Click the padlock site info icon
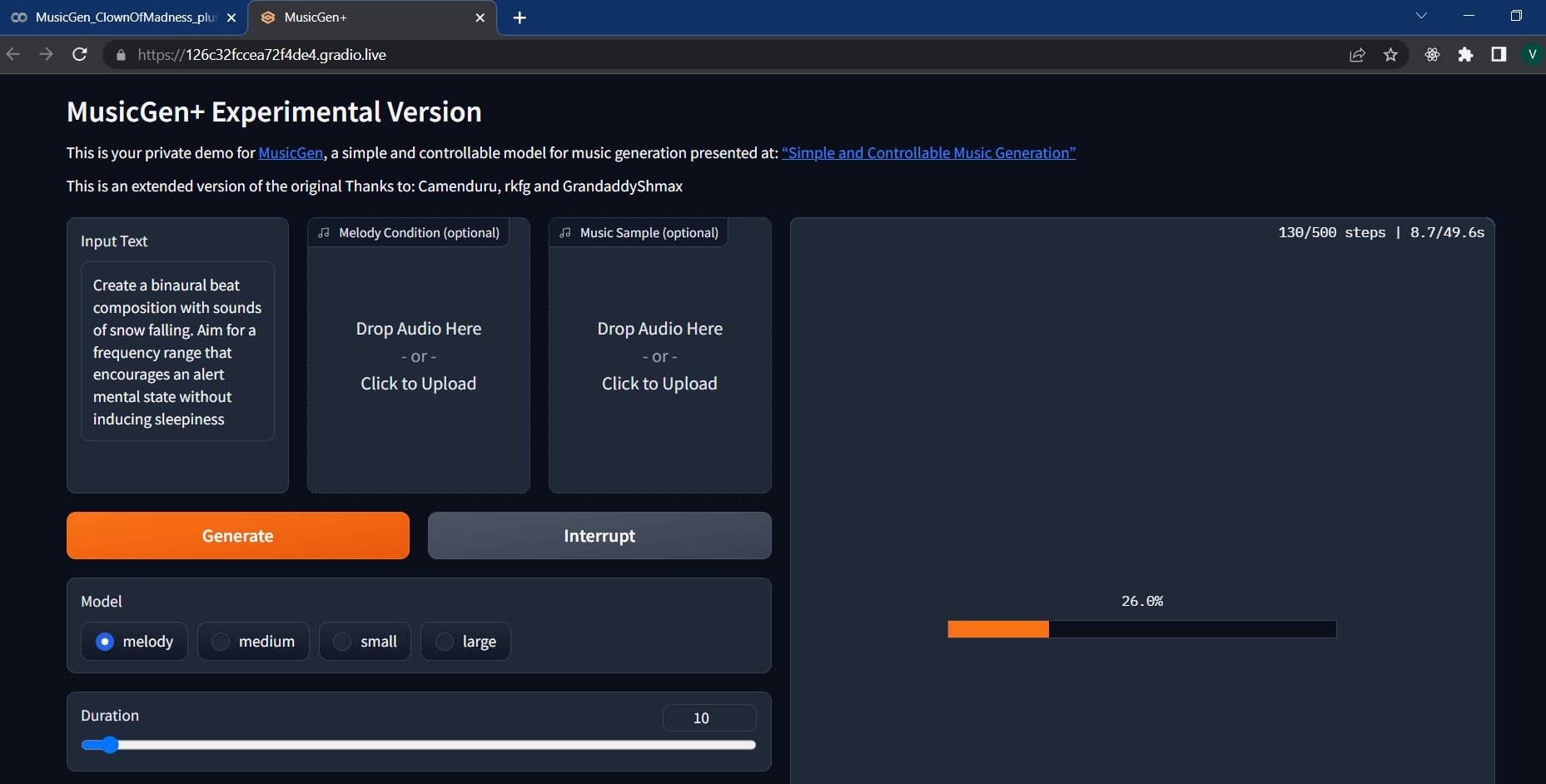 point(122,55)
